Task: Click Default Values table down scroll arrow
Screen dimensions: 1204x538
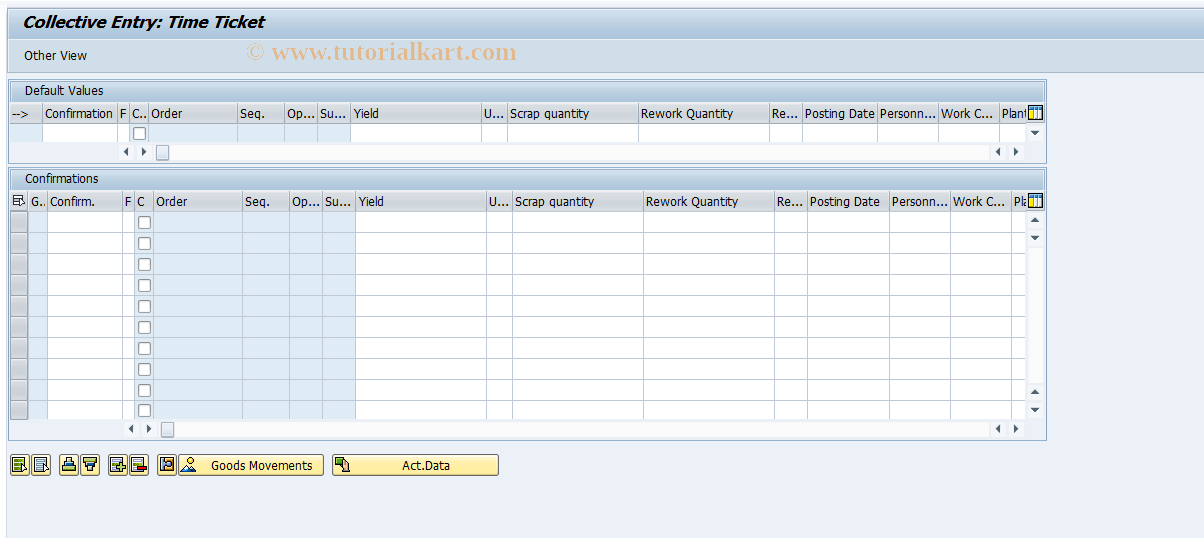Action: point(1035,133)
